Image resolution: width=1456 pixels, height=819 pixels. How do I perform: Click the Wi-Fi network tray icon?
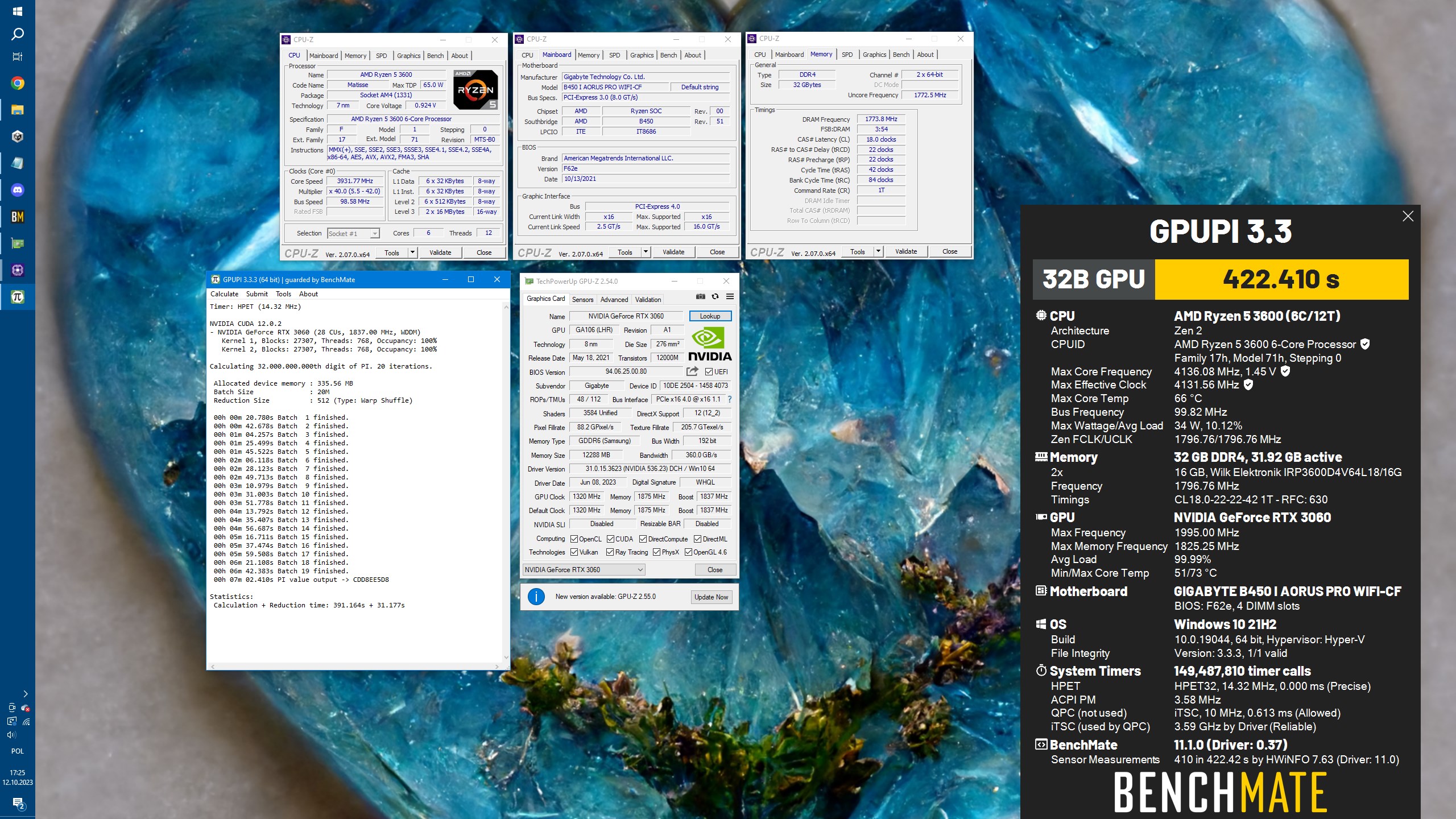tap(26, 722)
